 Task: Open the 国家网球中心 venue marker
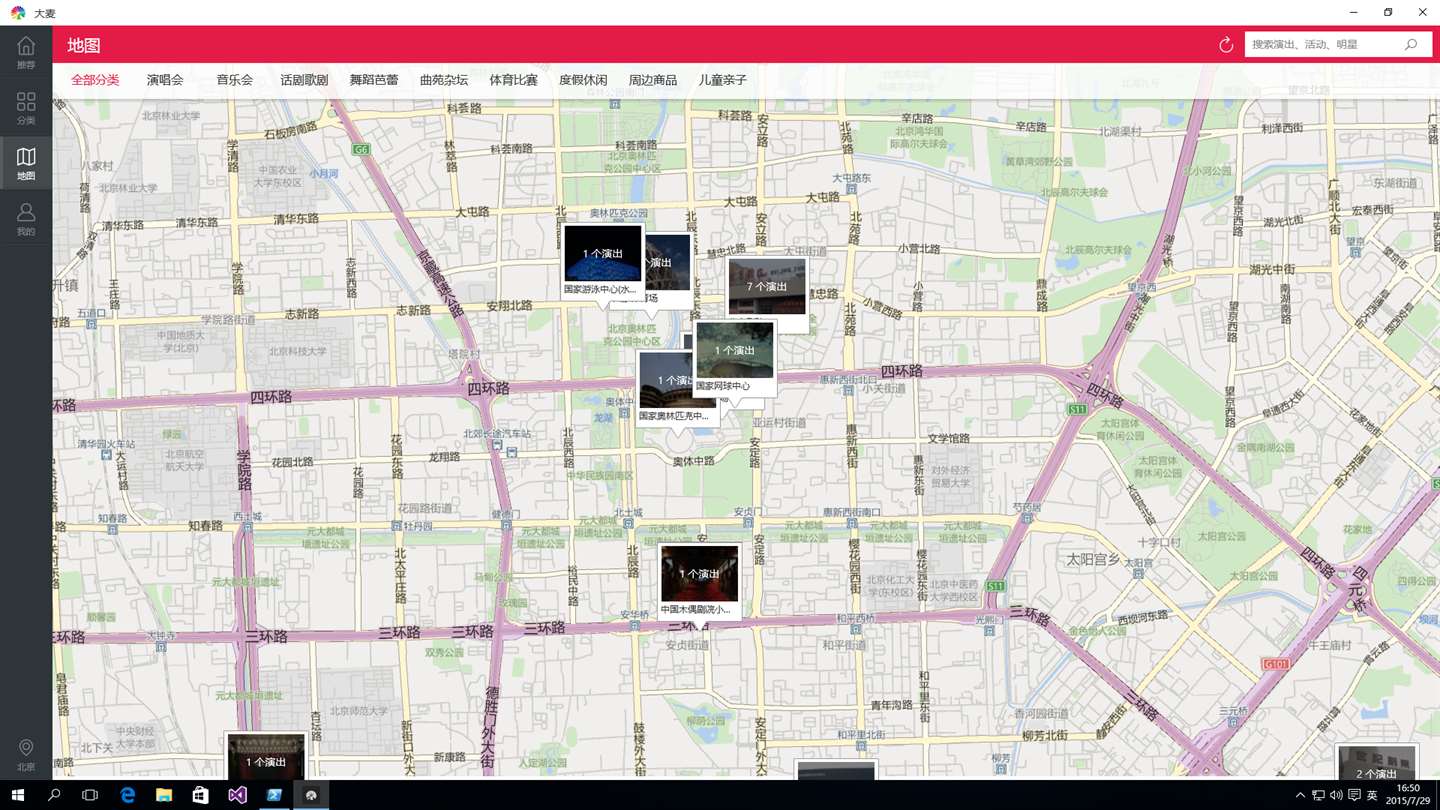[735, 357]
